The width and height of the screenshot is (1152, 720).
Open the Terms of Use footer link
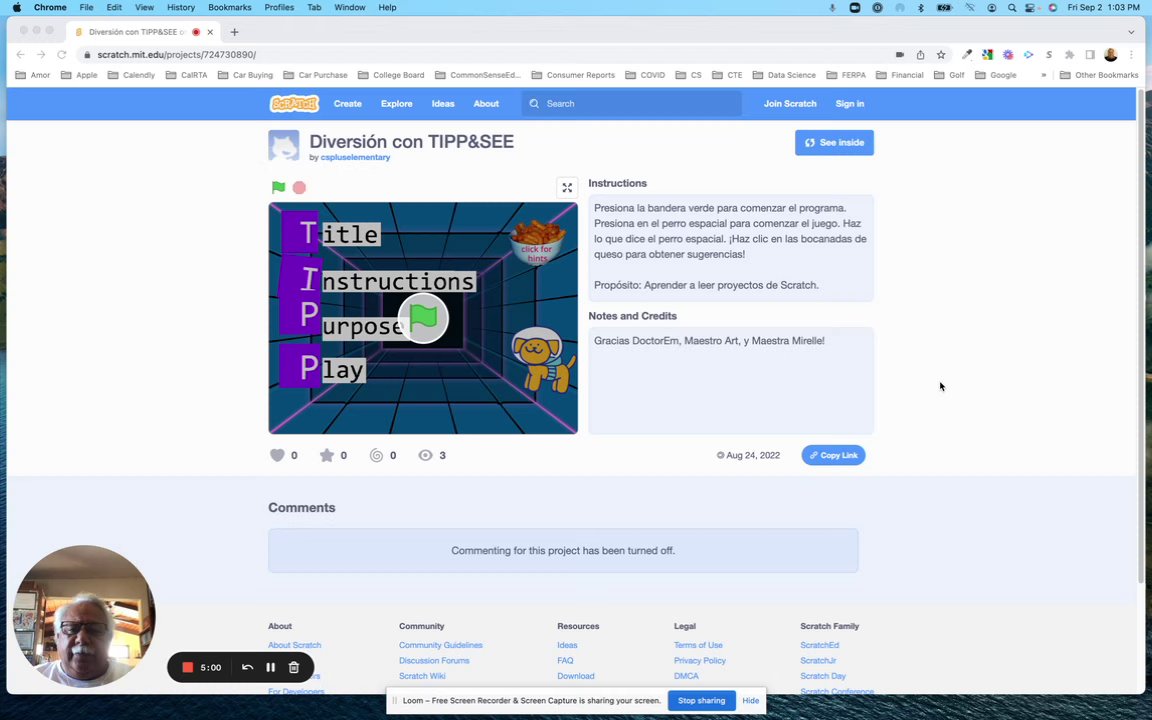[x=698, y=645]
